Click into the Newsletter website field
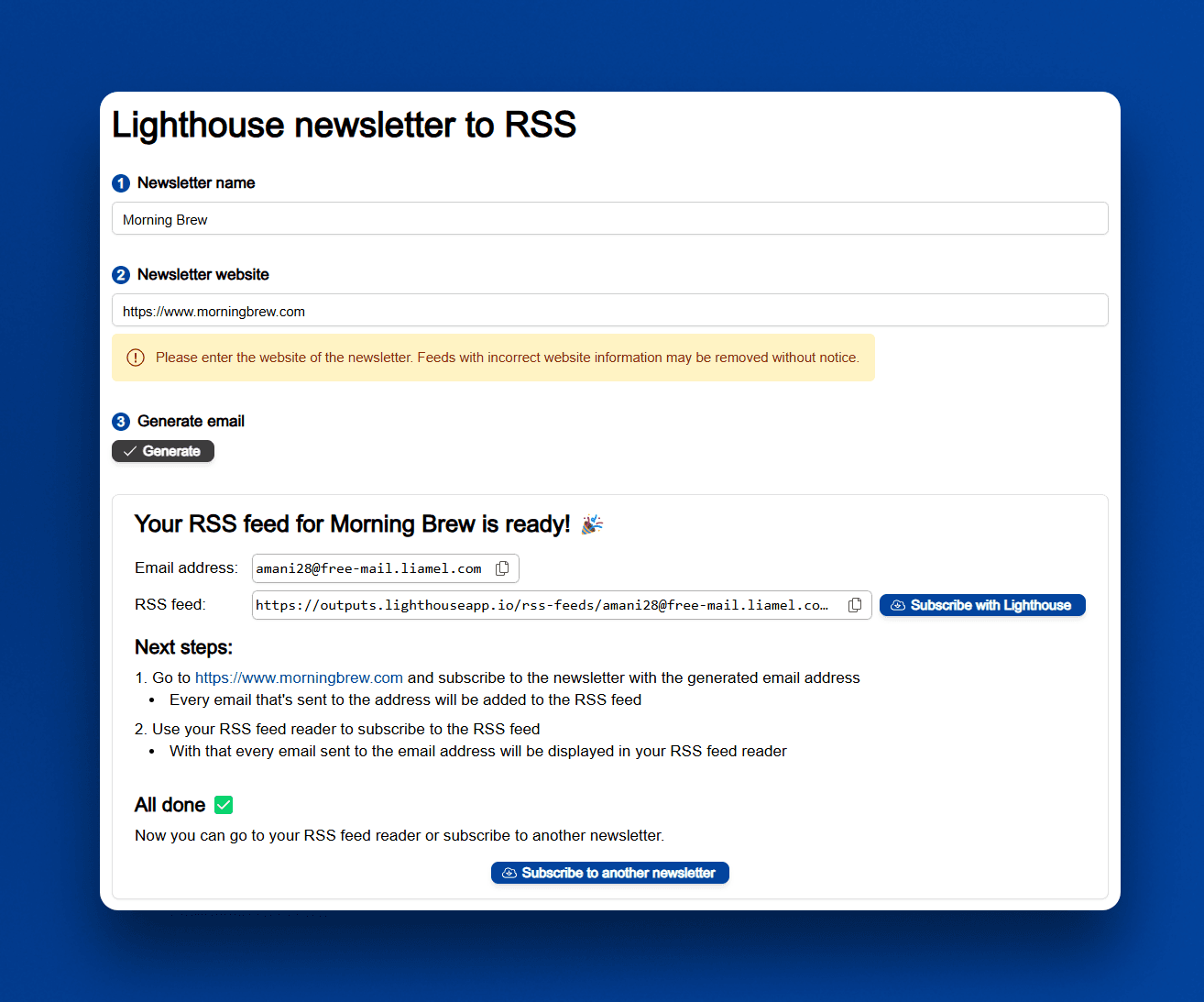 coord(609,311)
